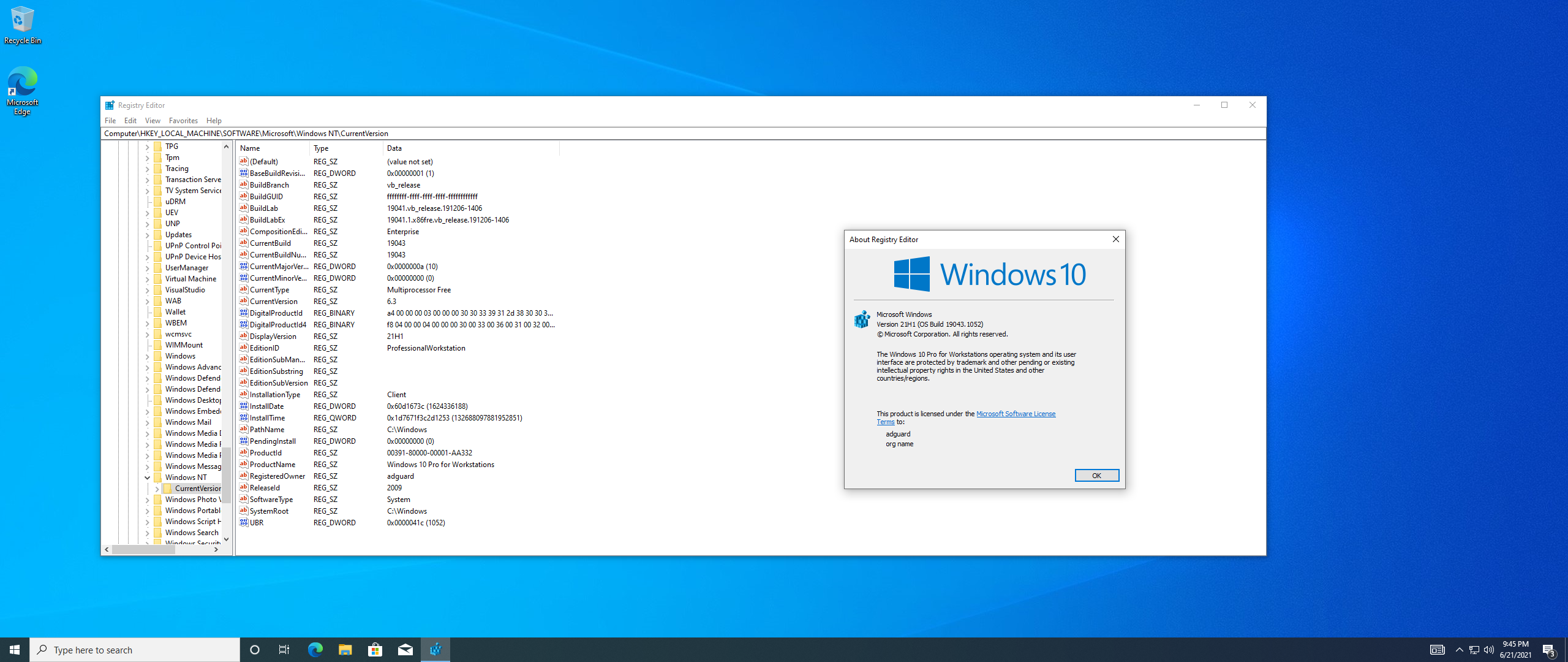Viewport: 1568px width, 662px height.
Task: Click the tree pane vertical scrollbar thumb
Action: coord(226,474)
